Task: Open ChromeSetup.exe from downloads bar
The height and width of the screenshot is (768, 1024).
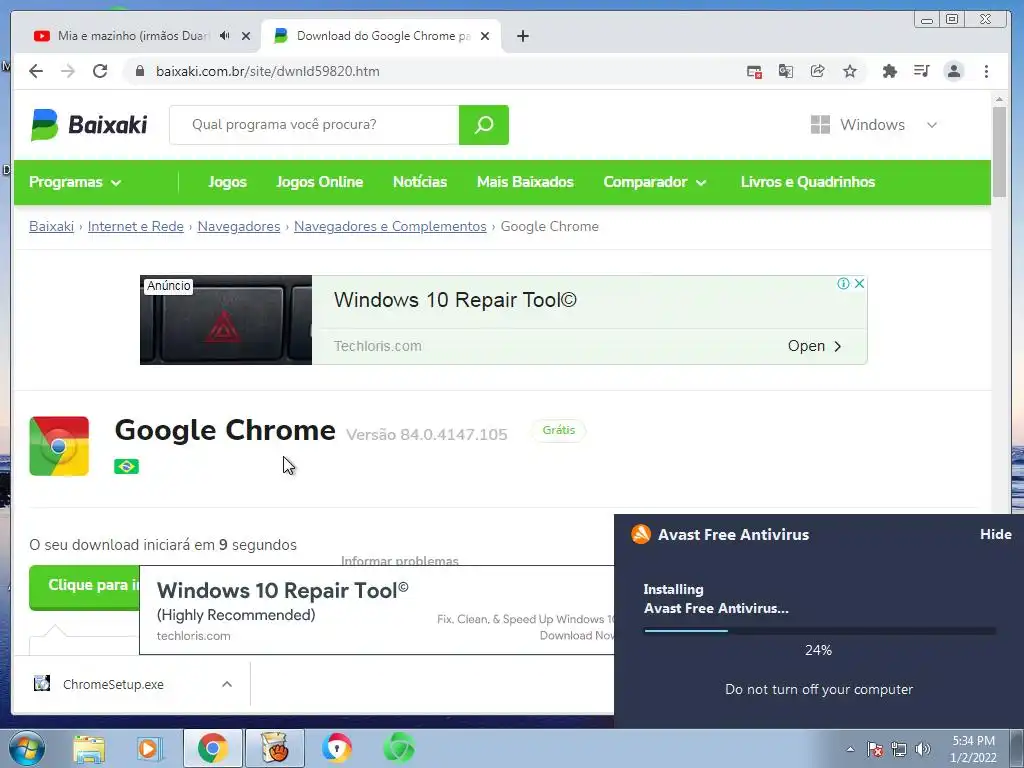Action: pos(113,684)
